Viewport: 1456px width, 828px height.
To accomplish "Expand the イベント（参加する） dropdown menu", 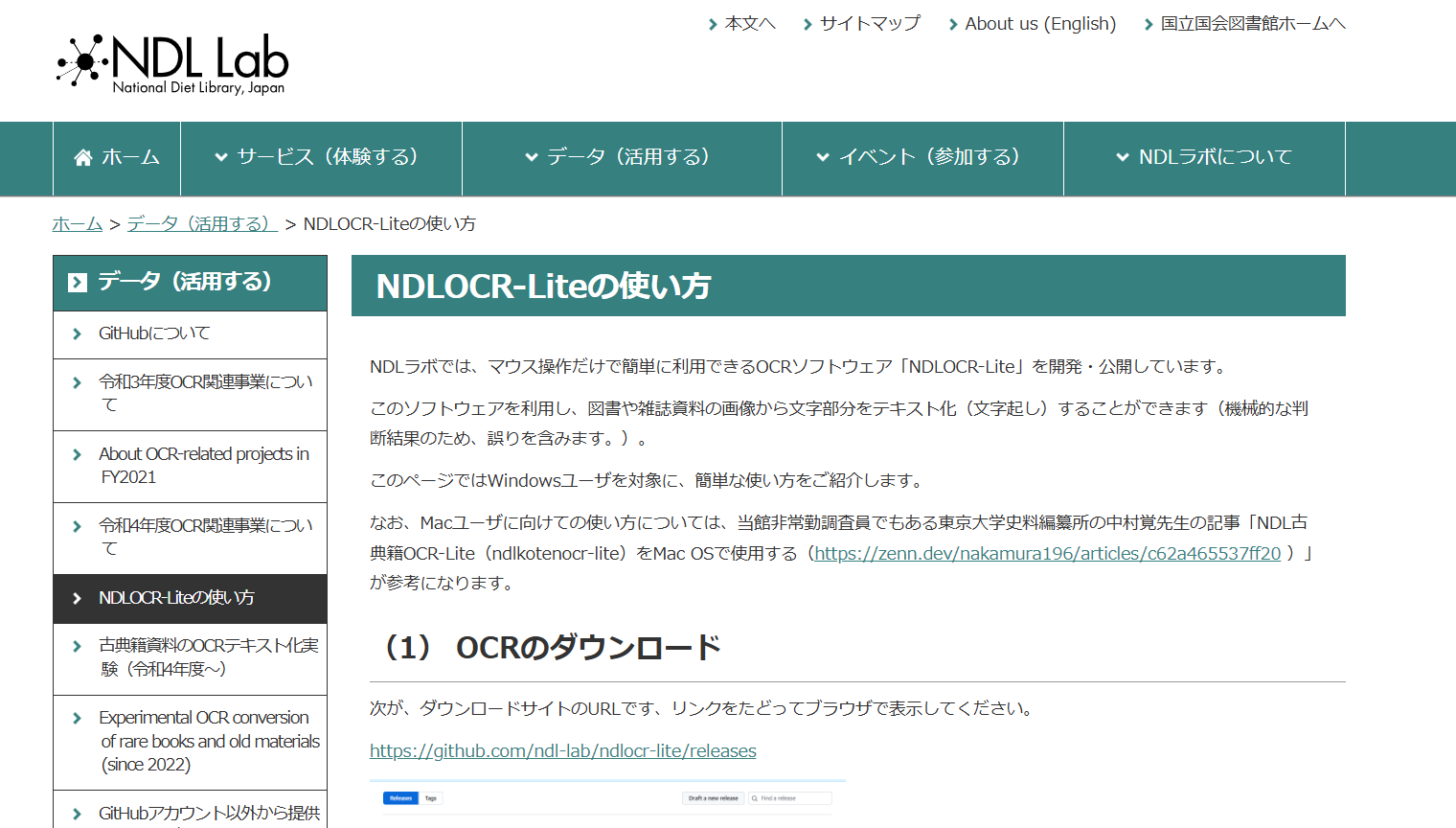I will [922, 158].
